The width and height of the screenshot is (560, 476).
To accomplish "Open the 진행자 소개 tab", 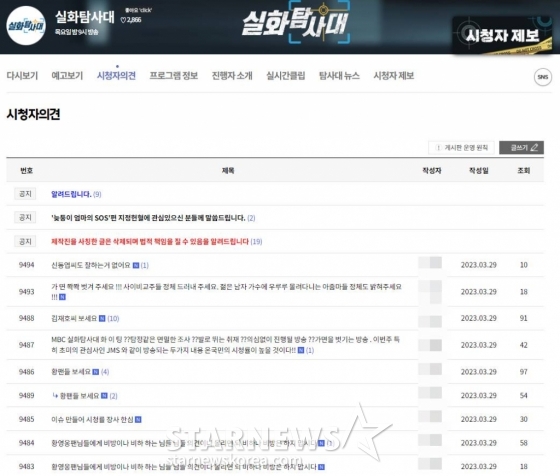I will [232, 76].
